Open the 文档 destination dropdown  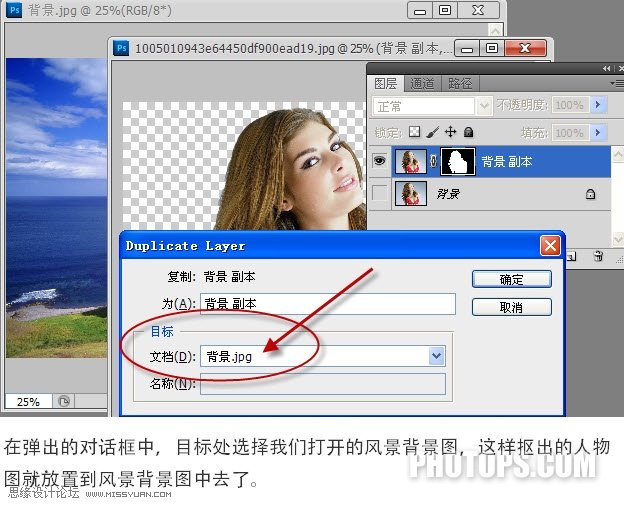click(437, 356)
